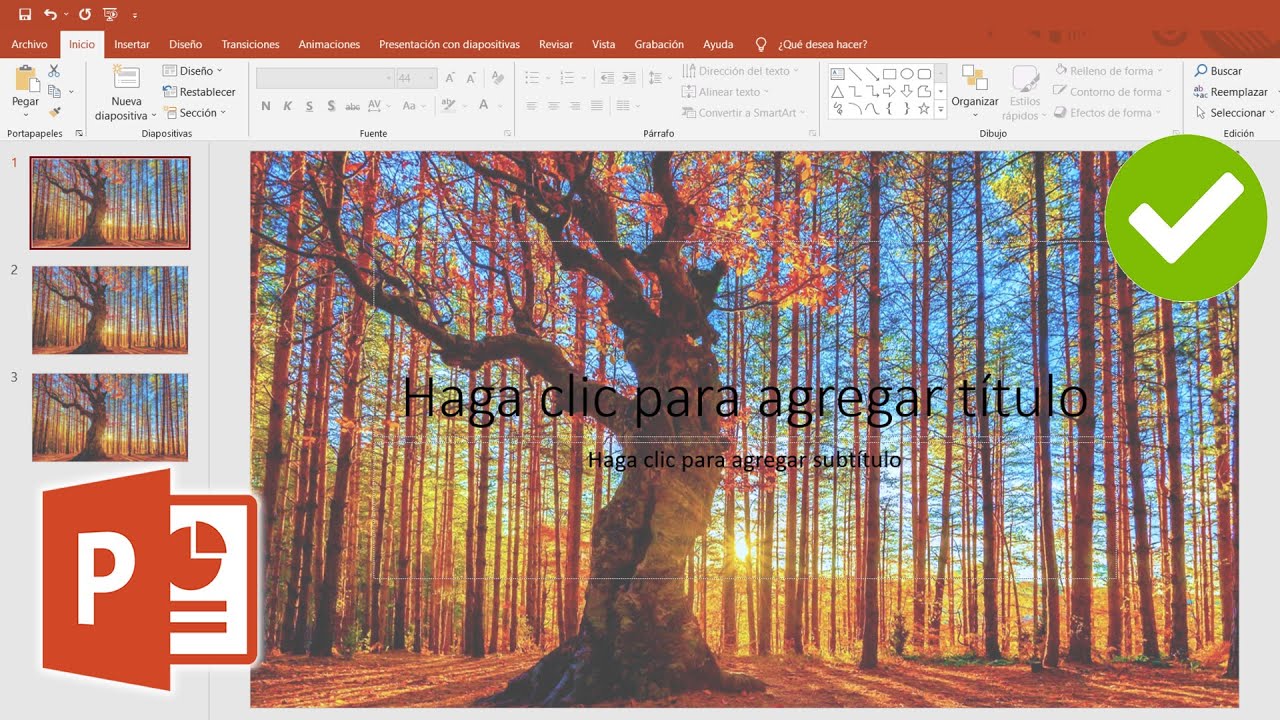This screenshot has height=720, width=1280.
Task: Click the Restablecer button
Action: tap(199, 92)
